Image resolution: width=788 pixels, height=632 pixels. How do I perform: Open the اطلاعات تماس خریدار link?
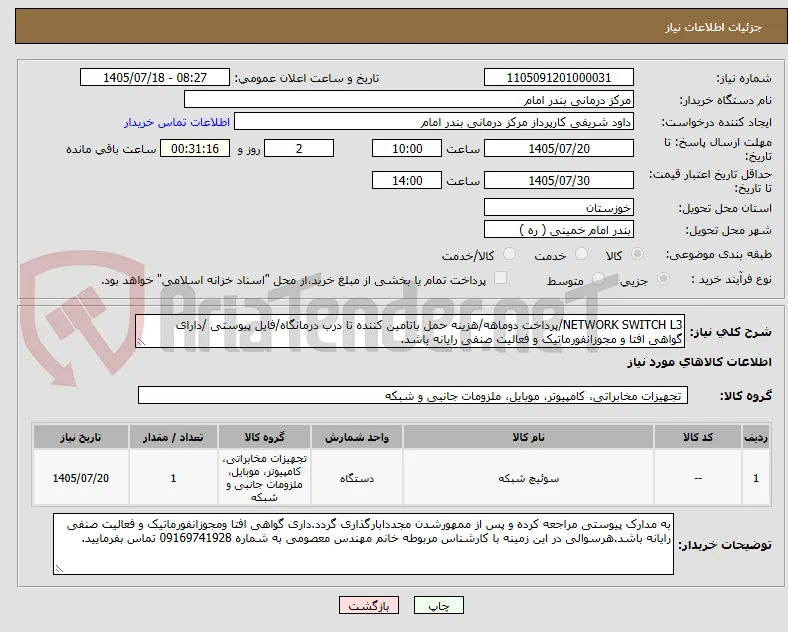(x=177, y=122)
